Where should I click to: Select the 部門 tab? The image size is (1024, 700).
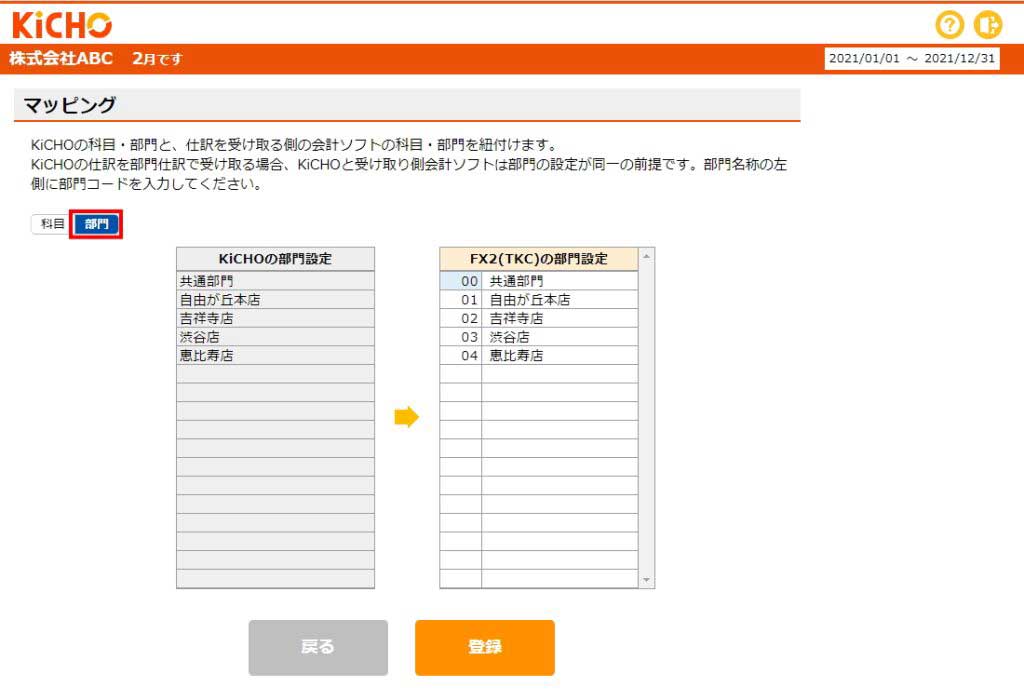tap(96, 224)
